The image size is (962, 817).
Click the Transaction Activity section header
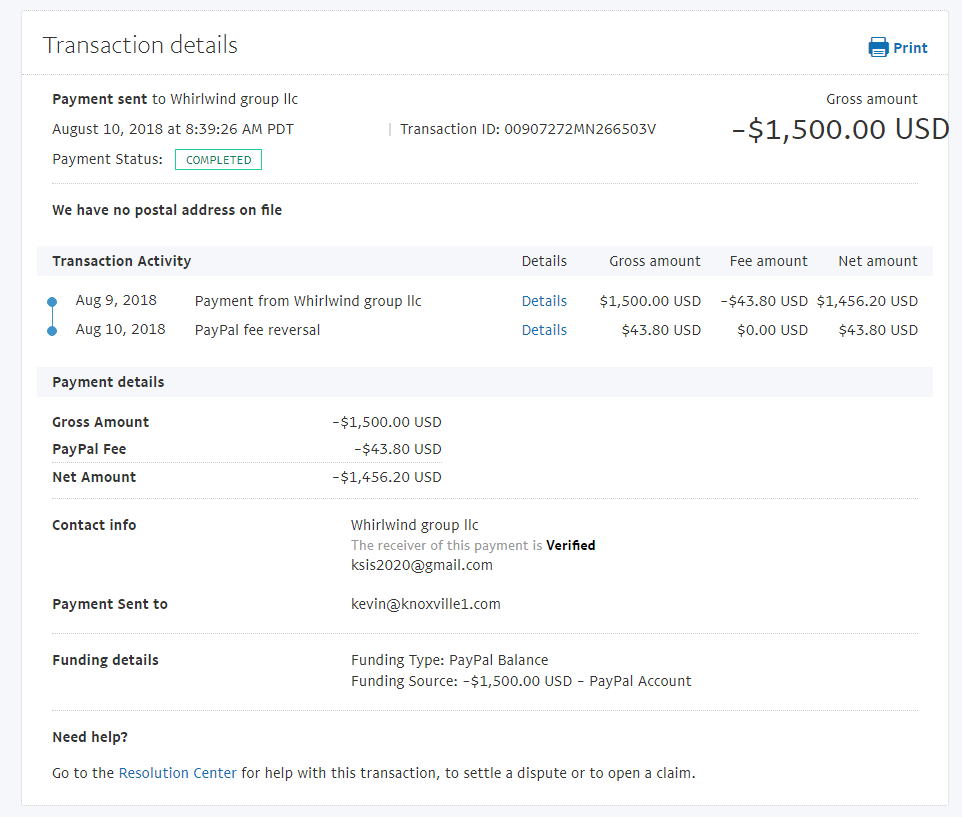pyautogui.click(x=121, y=261)
